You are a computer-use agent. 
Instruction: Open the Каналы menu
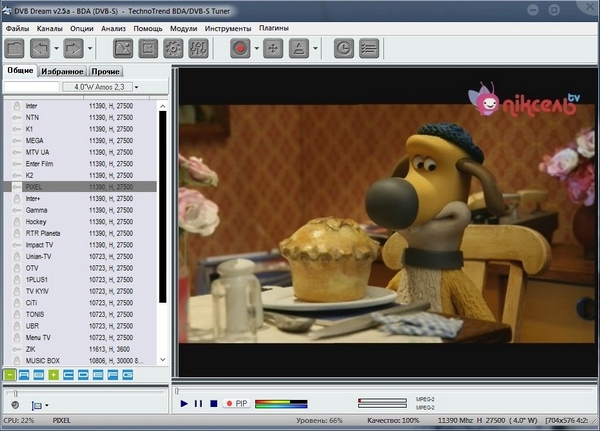click(49, 28)
